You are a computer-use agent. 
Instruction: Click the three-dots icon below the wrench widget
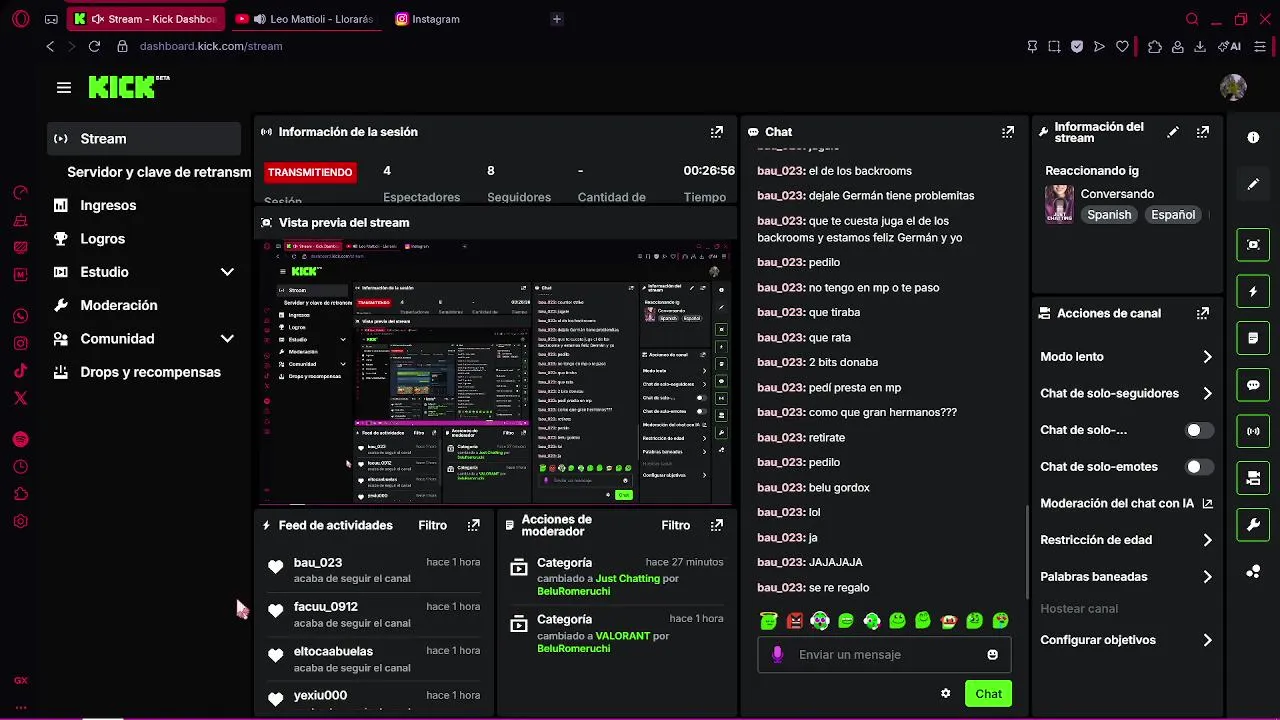(x=1253, y=572)
